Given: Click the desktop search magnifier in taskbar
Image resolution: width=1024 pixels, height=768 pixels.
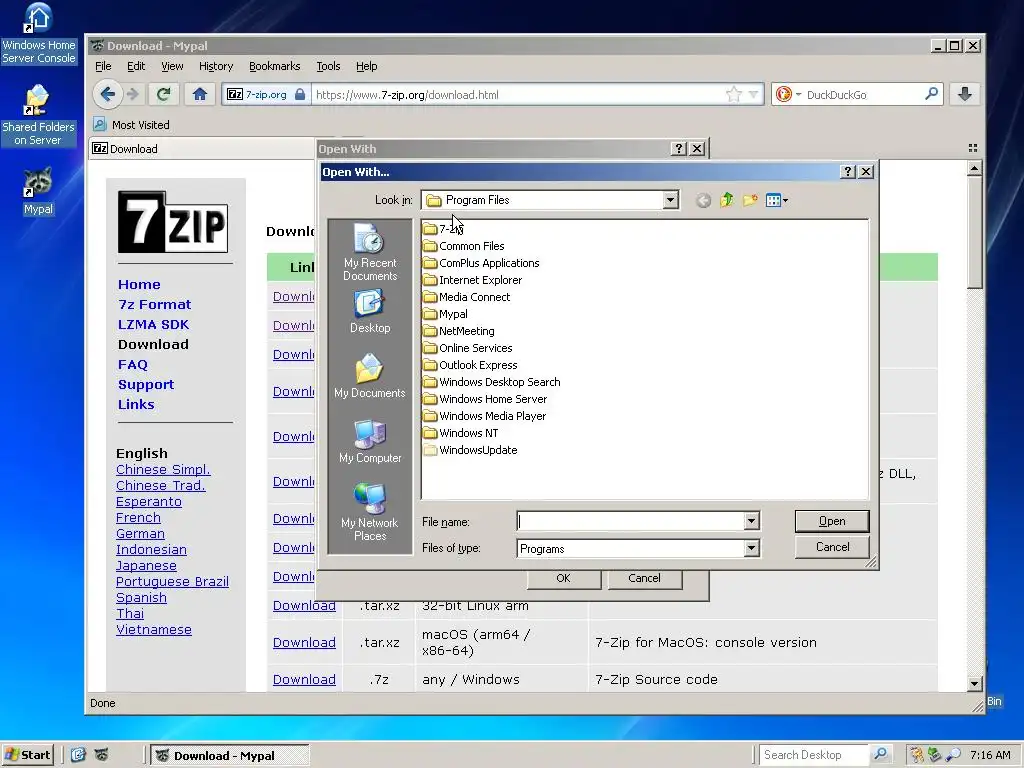Looking at the screenshot, I should [x=880, y=755].
